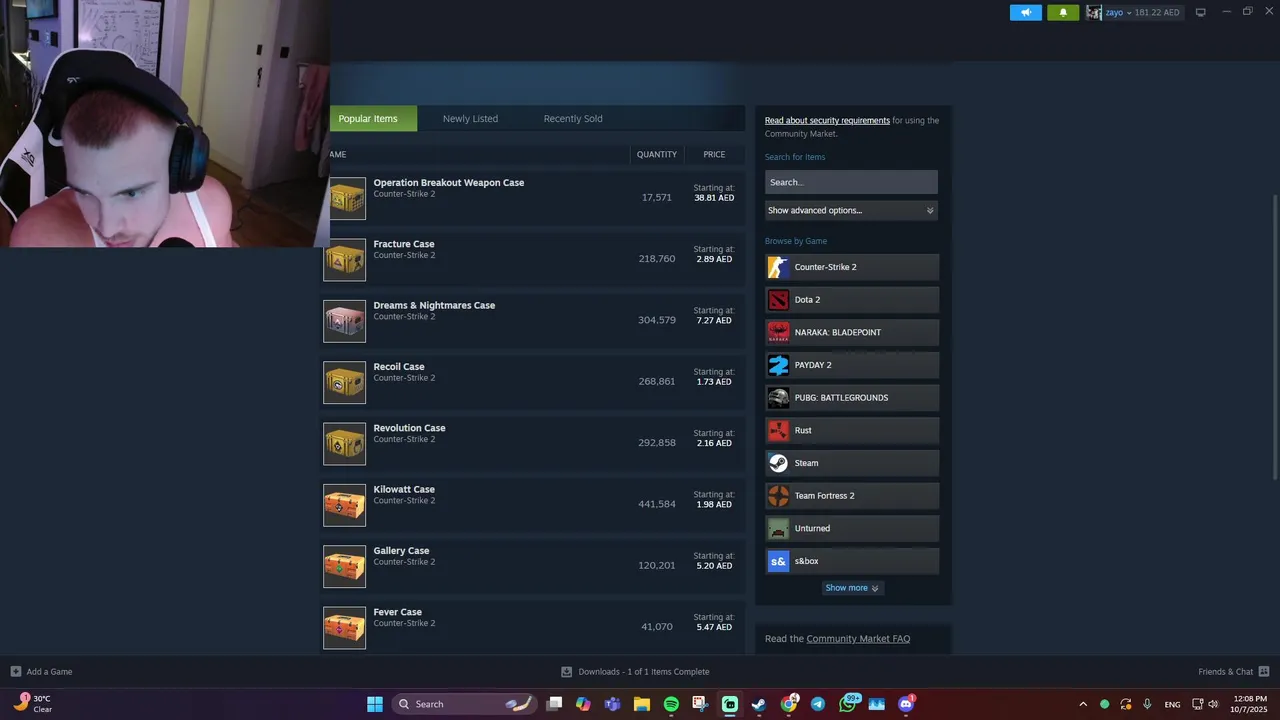Open Dreams & Nightmares Case image
1280x720 pixels.
click(345, 321)
